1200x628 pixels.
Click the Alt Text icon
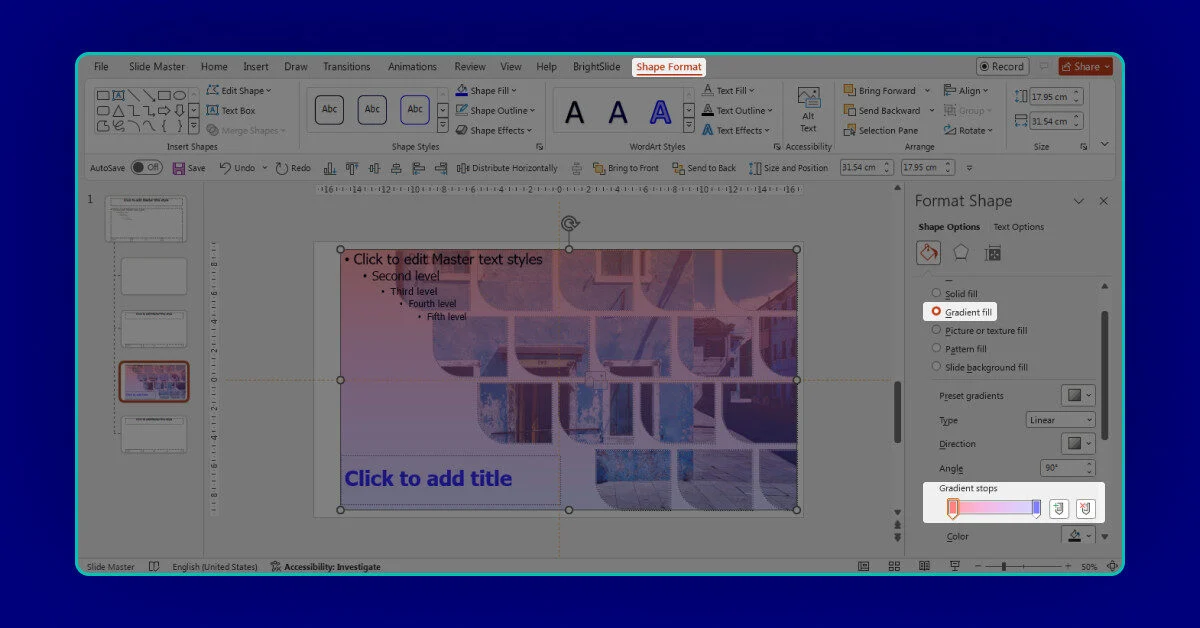point(808,109)
